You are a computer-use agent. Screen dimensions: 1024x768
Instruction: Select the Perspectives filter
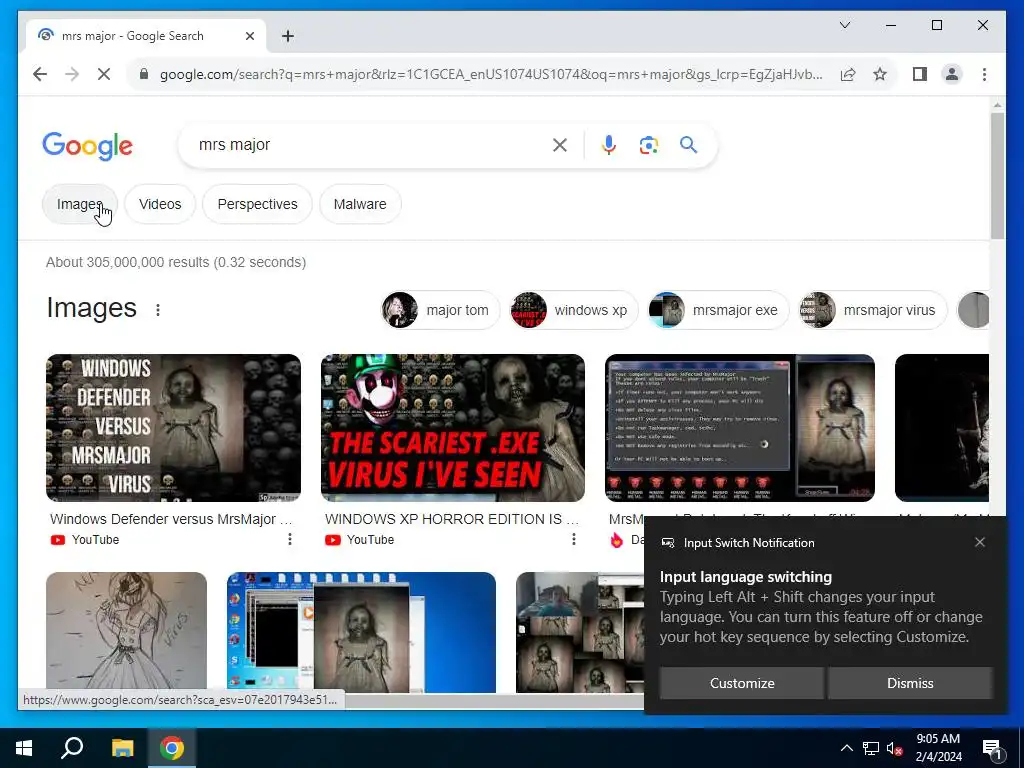click(x=257, y=204)
